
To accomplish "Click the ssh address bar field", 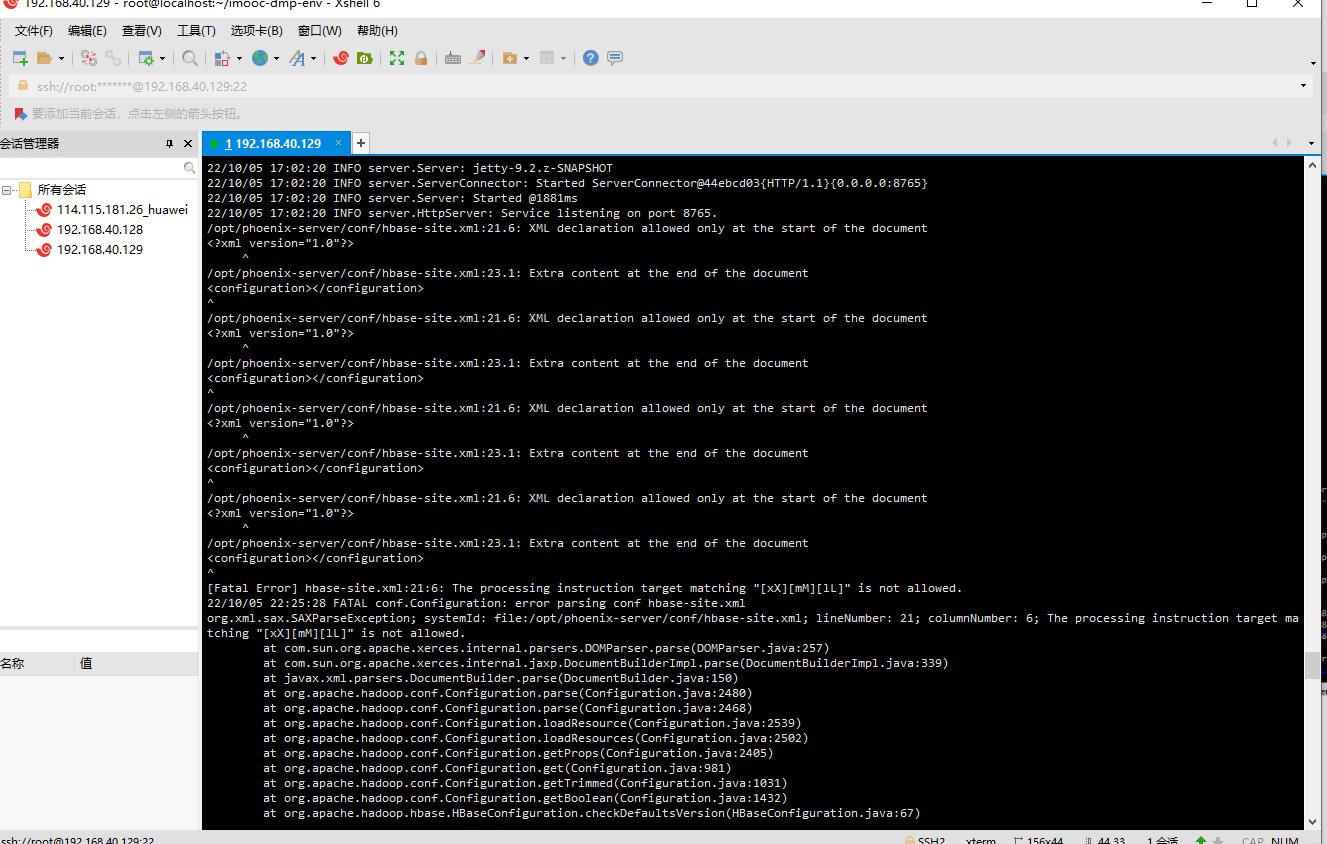I will tap(660, 86).
